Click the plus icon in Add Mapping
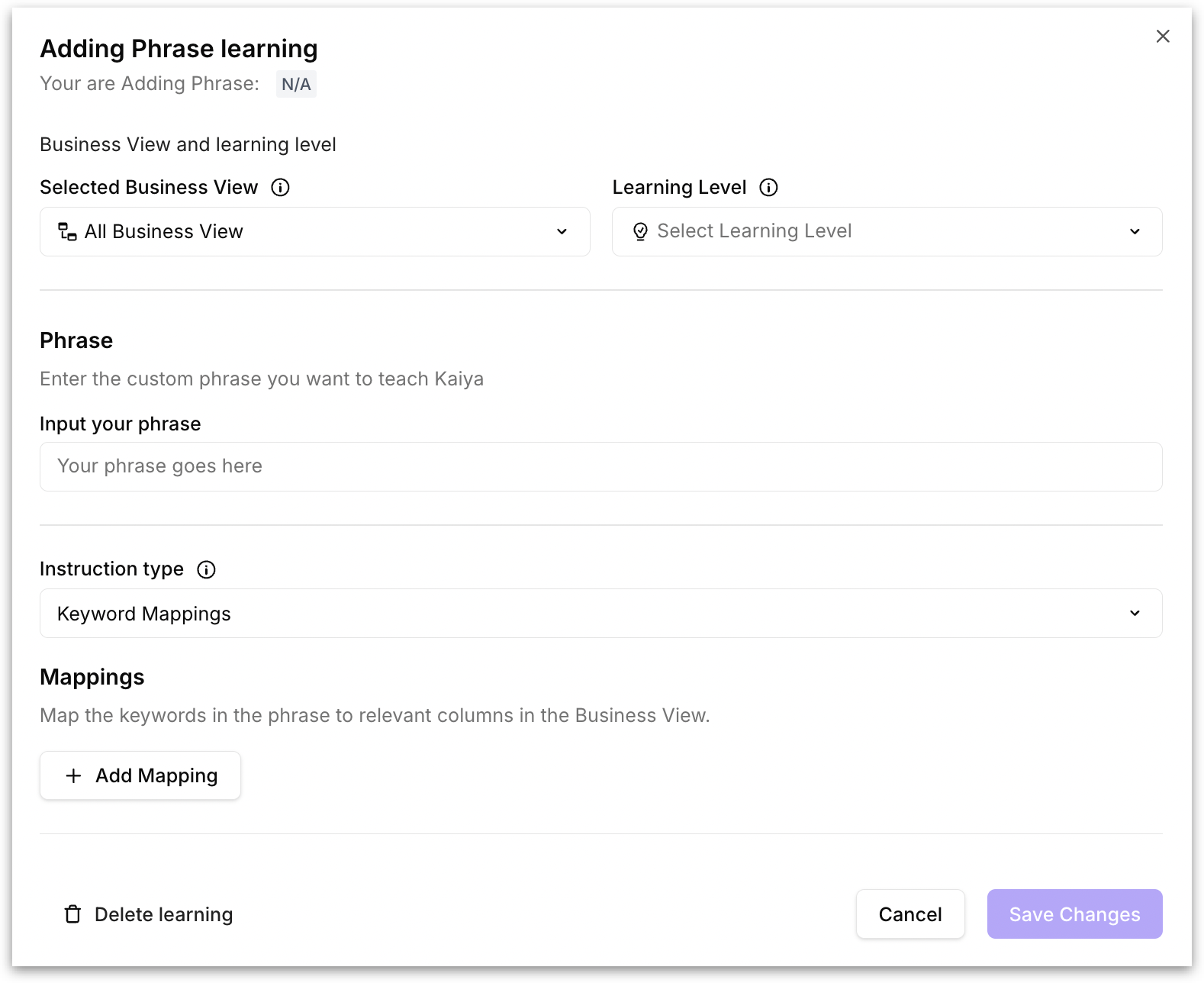Screen dimensions: 1204x983 73,776
